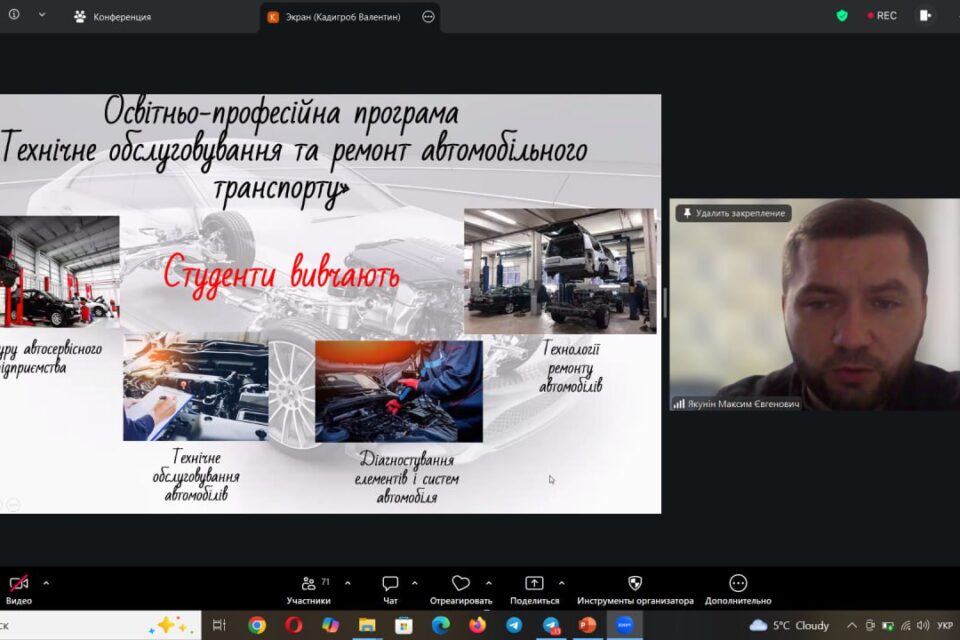Open Microsoft Store from the taskbar
Screen dimensions: 960x640
tap(404, 625)
